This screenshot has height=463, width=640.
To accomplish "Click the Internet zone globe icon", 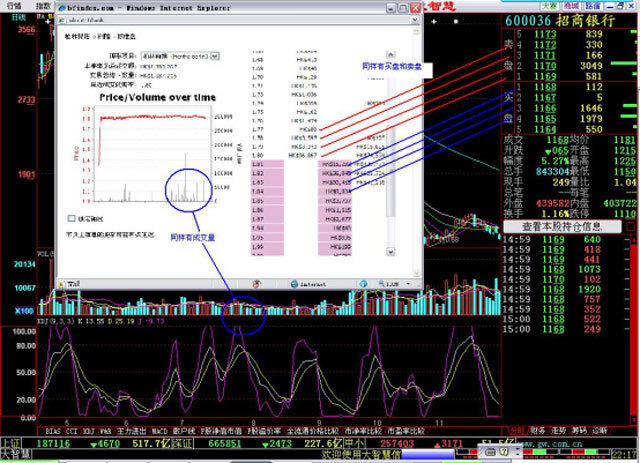I will point(294,284).
